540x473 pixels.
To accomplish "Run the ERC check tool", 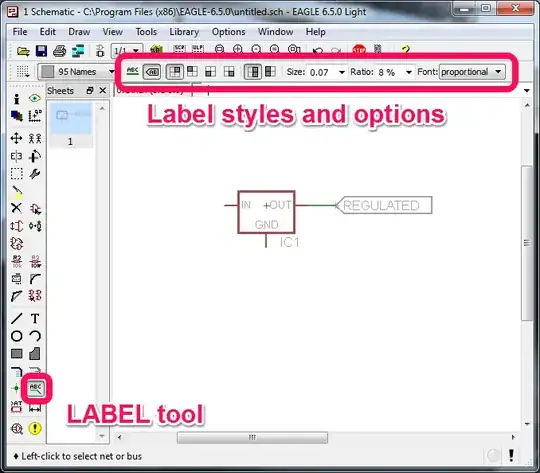I will click(17, 429).
